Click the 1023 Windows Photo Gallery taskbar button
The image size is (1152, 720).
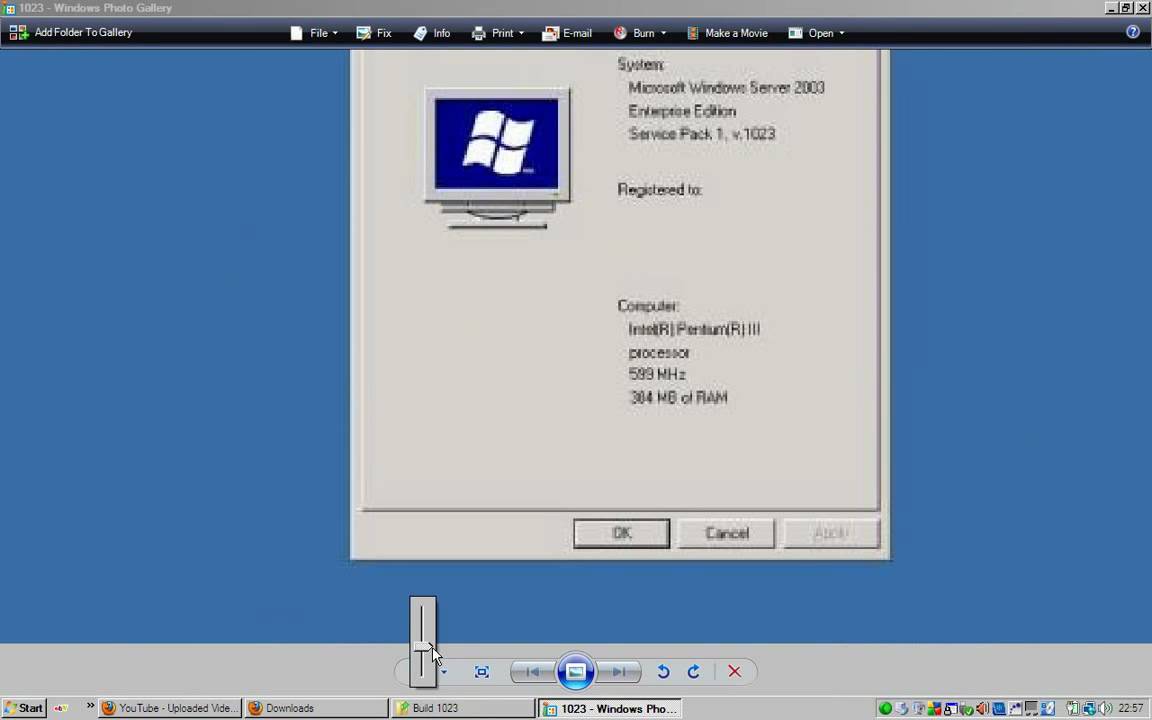(x=610, y=708)
